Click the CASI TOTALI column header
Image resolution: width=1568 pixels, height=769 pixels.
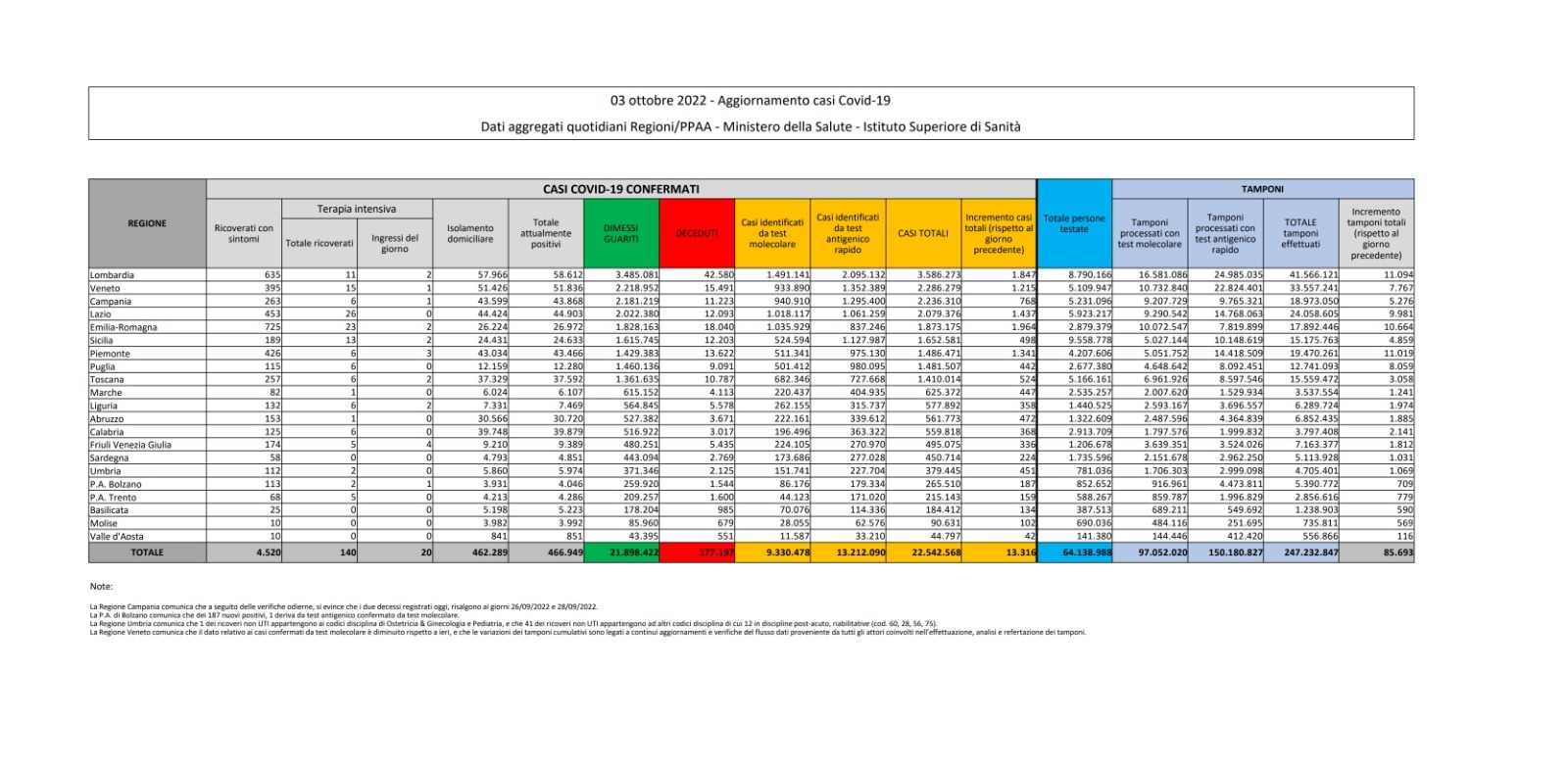pyautogui.click(x=922, y=233)
